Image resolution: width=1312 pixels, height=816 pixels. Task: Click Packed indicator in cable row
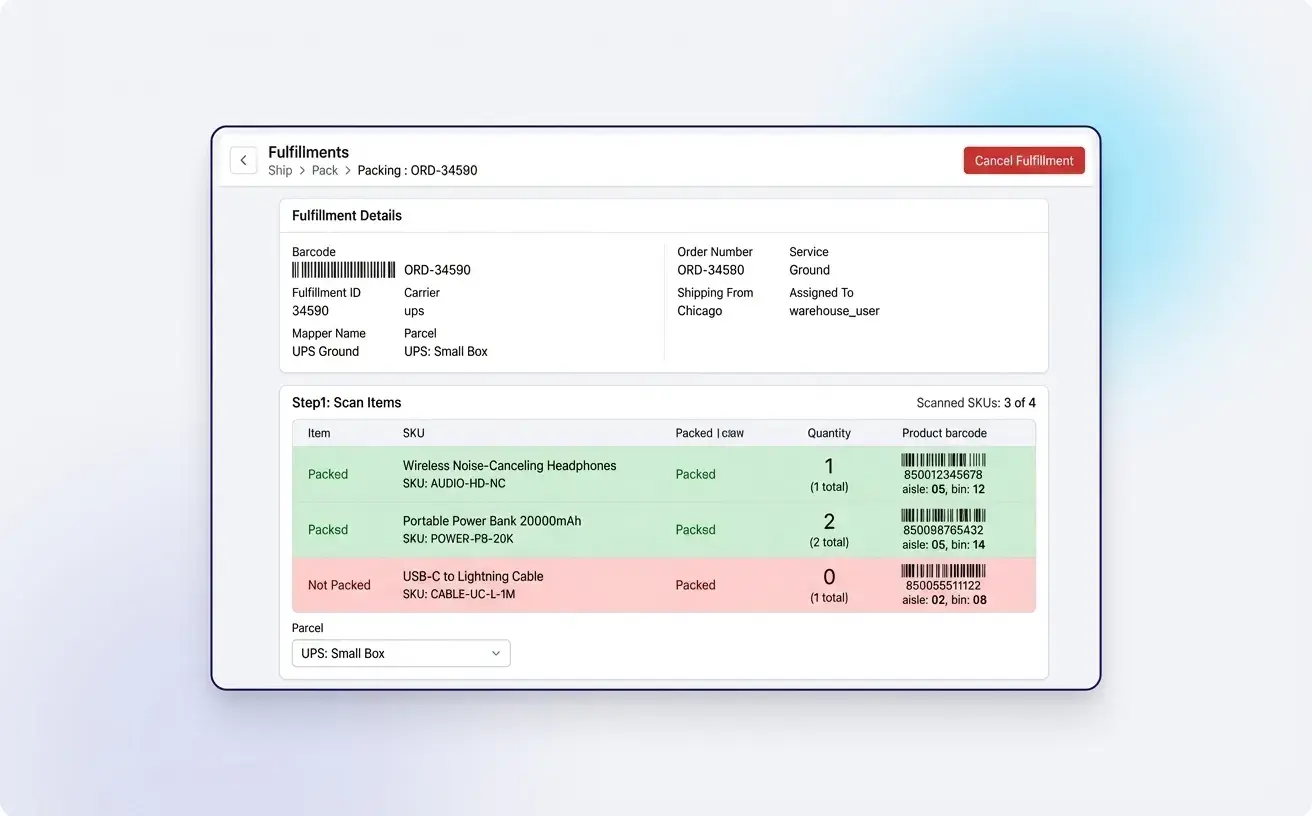695,585
